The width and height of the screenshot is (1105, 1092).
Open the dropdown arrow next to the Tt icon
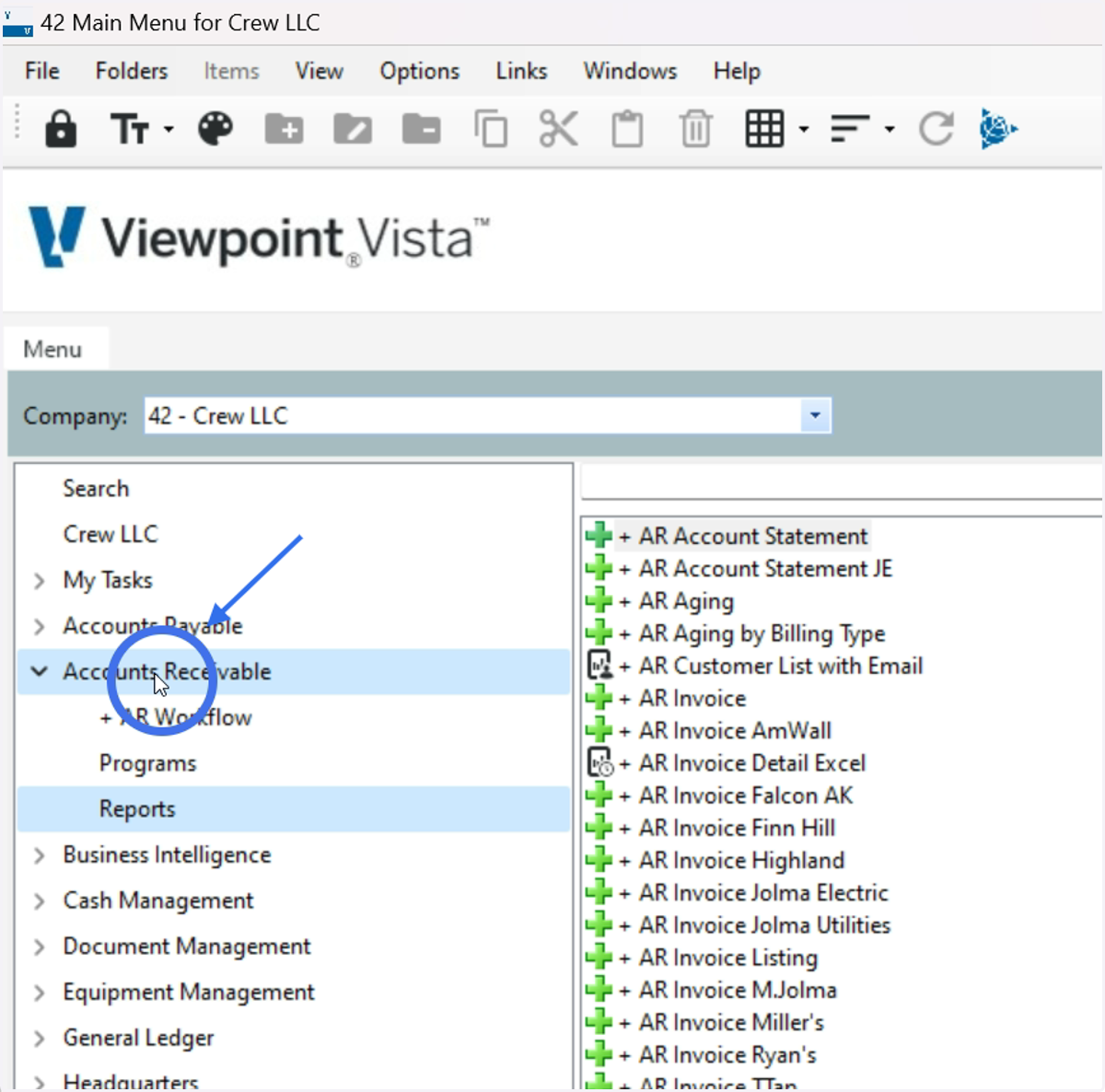click(169, 130)
